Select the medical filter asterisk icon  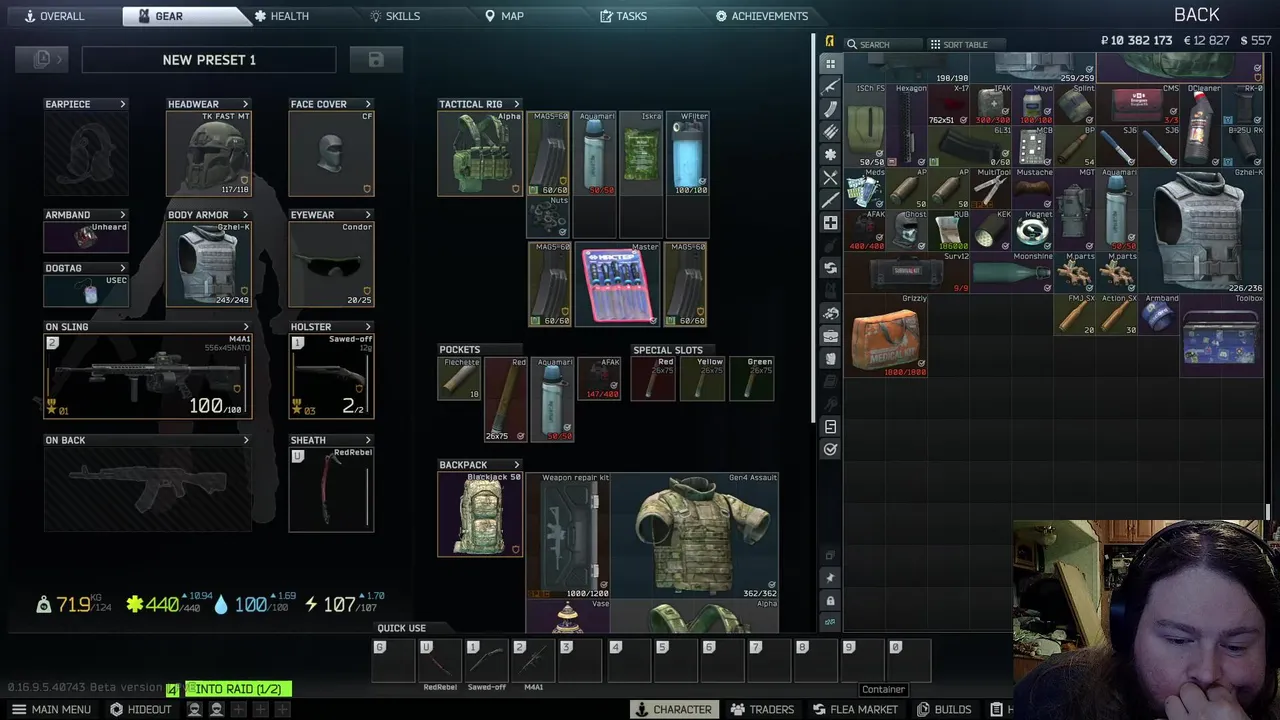coord(830,155)
